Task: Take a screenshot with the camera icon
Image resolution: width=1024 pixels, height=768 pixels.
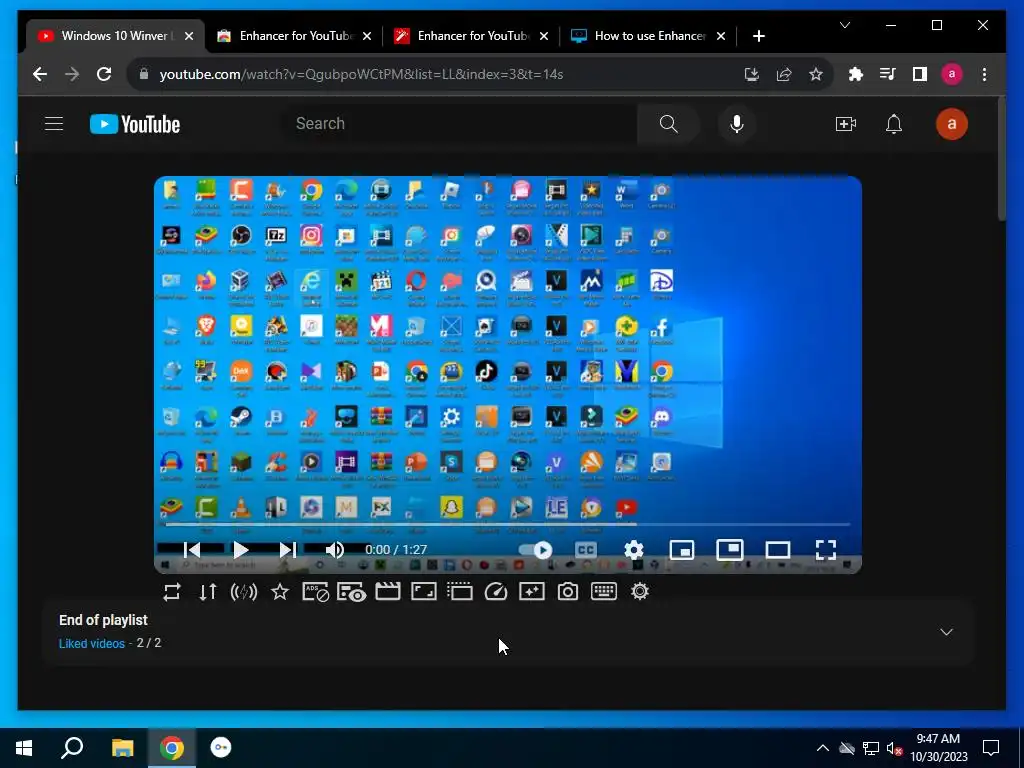Action: tap(568, 592)
